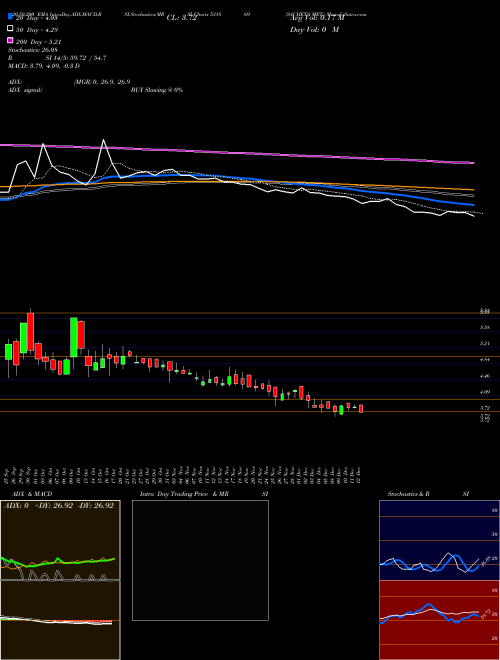The width and height of the screenshot is (500, 660).
Task: Click the tall green candlestick near 09 Oct
Action: [74, 337]
